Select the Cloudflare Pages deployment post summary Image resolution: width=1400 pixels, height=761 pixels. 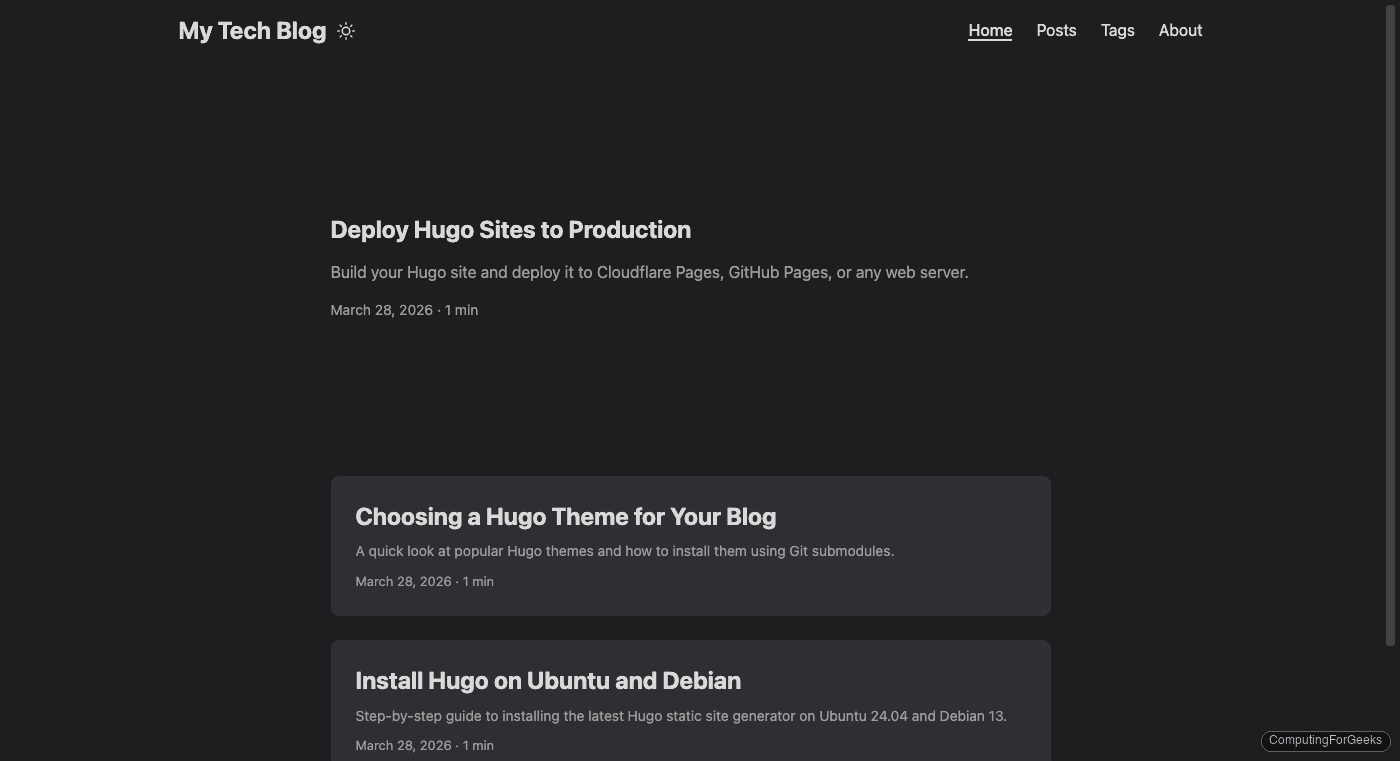(649, 272)
